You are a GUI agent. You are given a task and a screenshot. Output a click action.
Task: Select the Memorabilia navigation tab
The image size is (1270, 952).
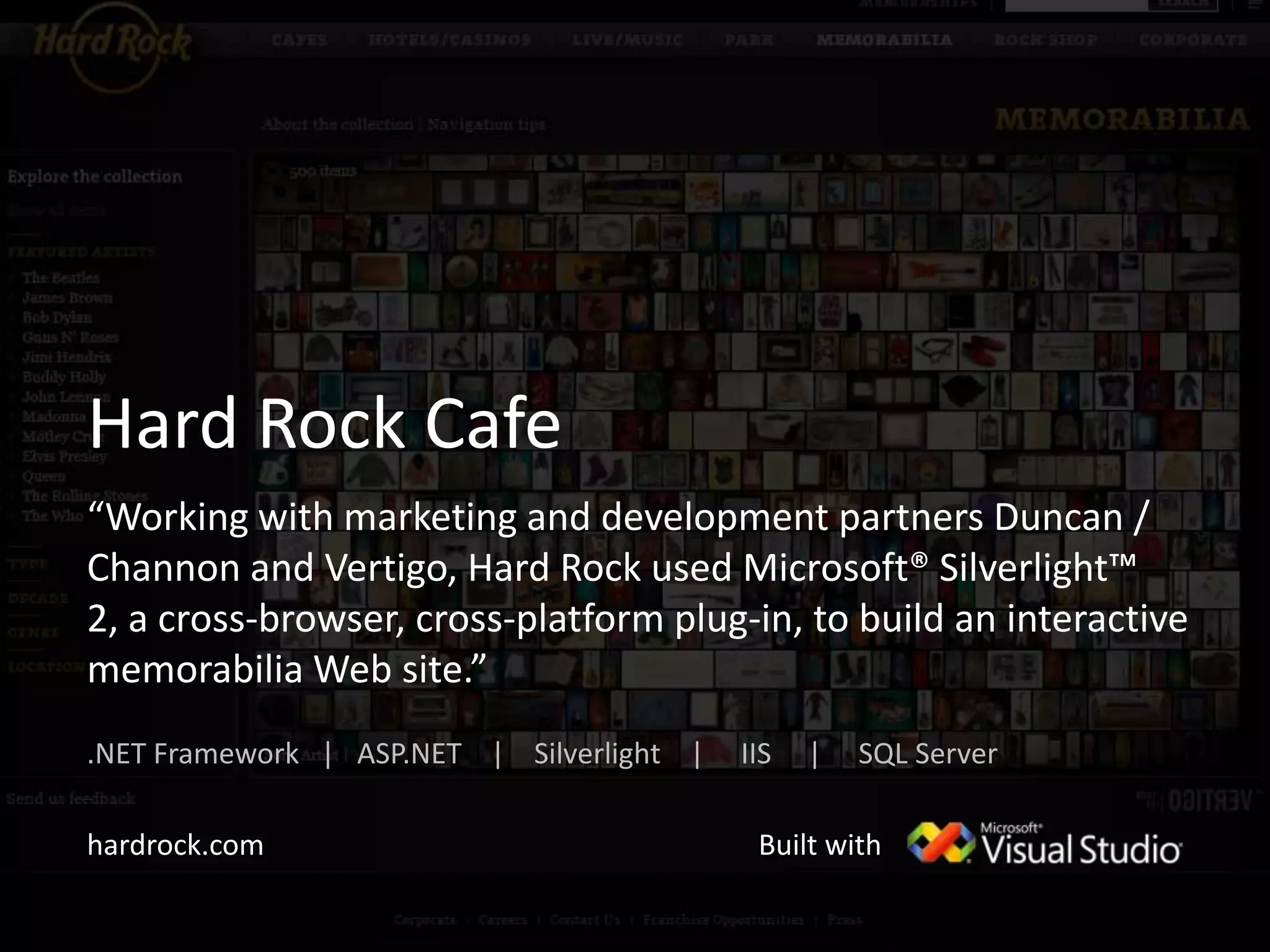(x=884, y=40)
